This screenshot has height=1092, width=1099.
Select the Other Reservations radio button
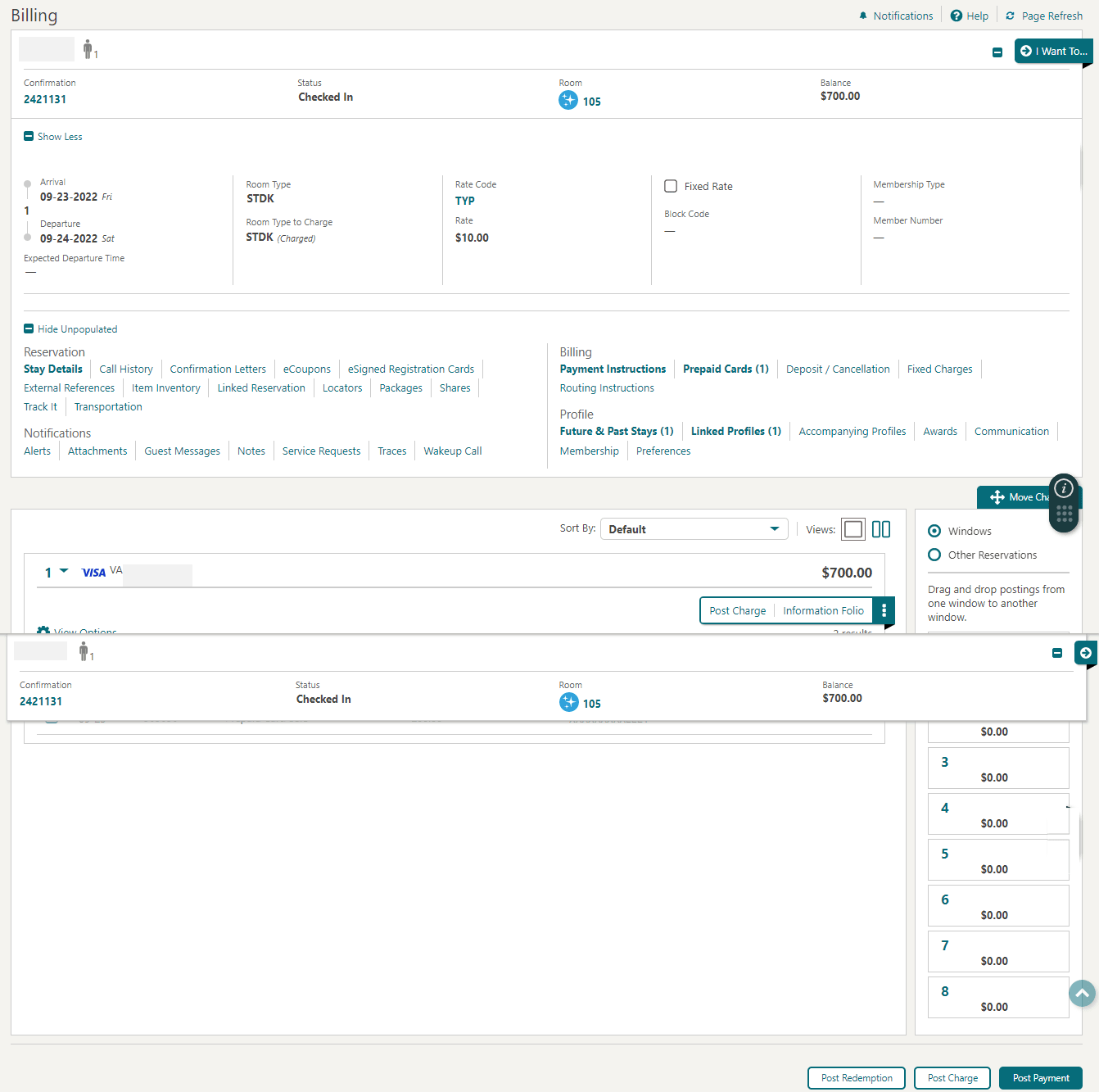tap(934, 555)
